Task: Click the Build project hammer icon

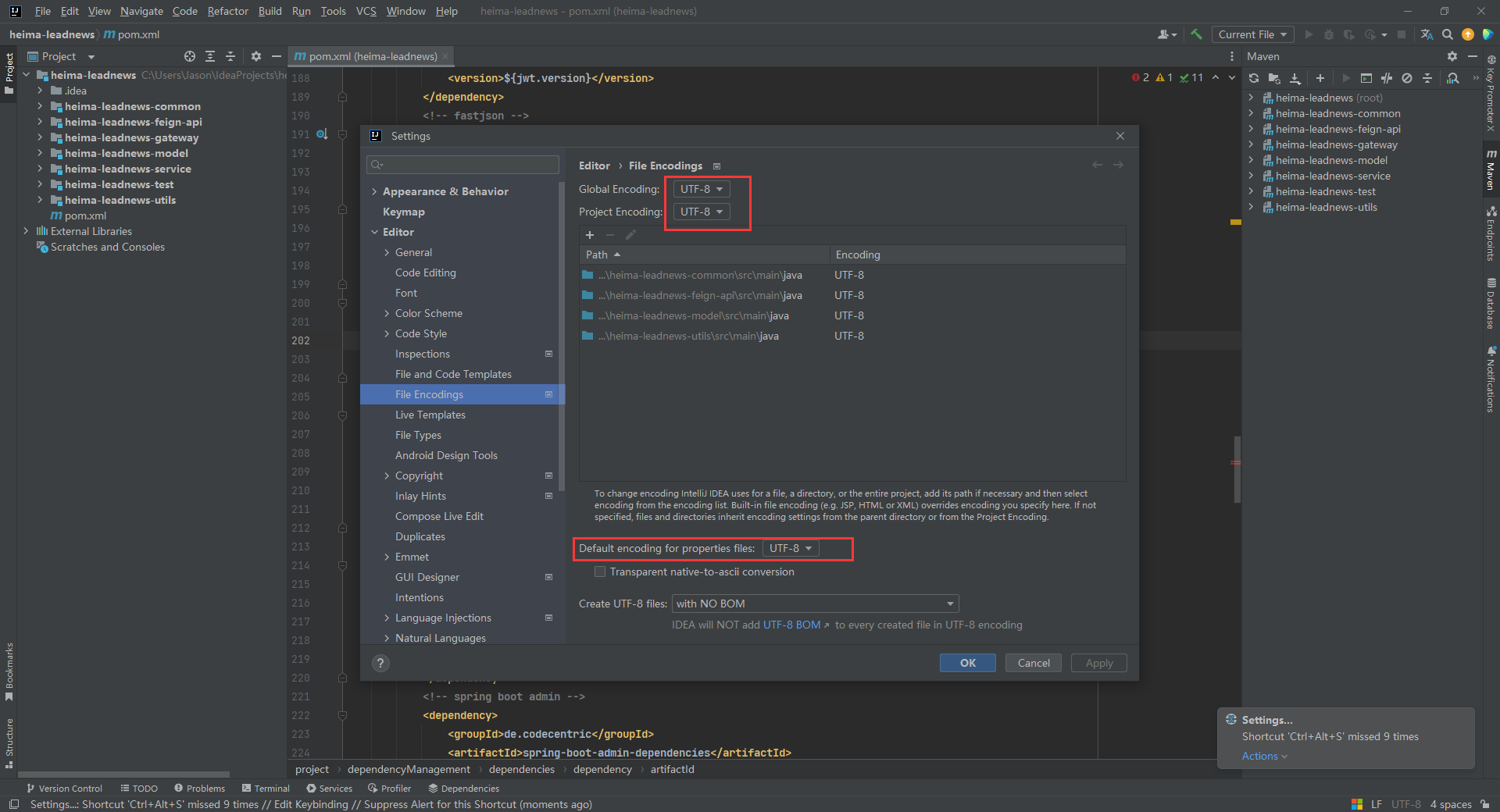Action: point(1196,34)
